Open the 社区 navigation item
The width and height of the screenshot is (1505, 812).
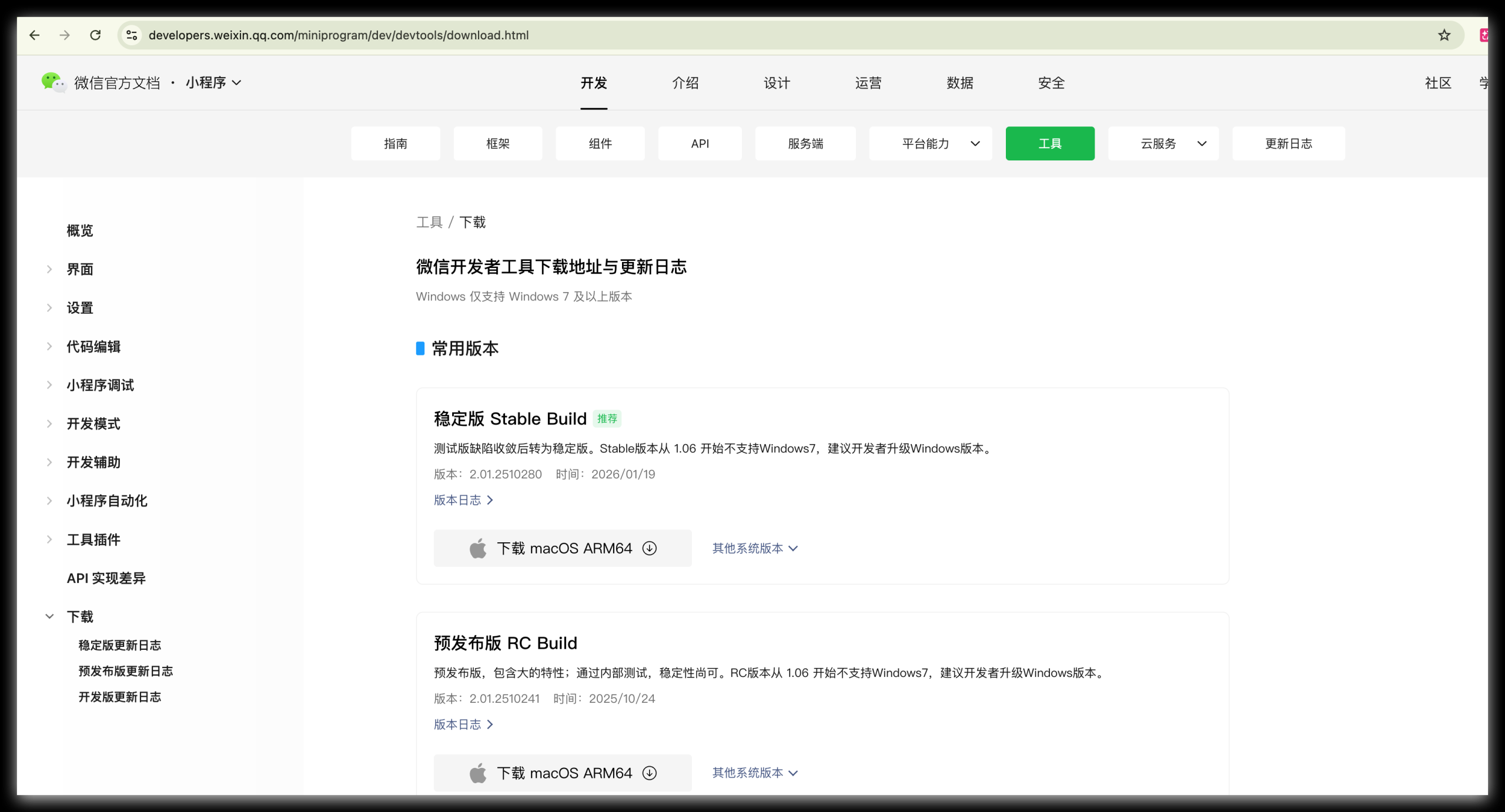pyautogui.click(x=1438, y=83)
